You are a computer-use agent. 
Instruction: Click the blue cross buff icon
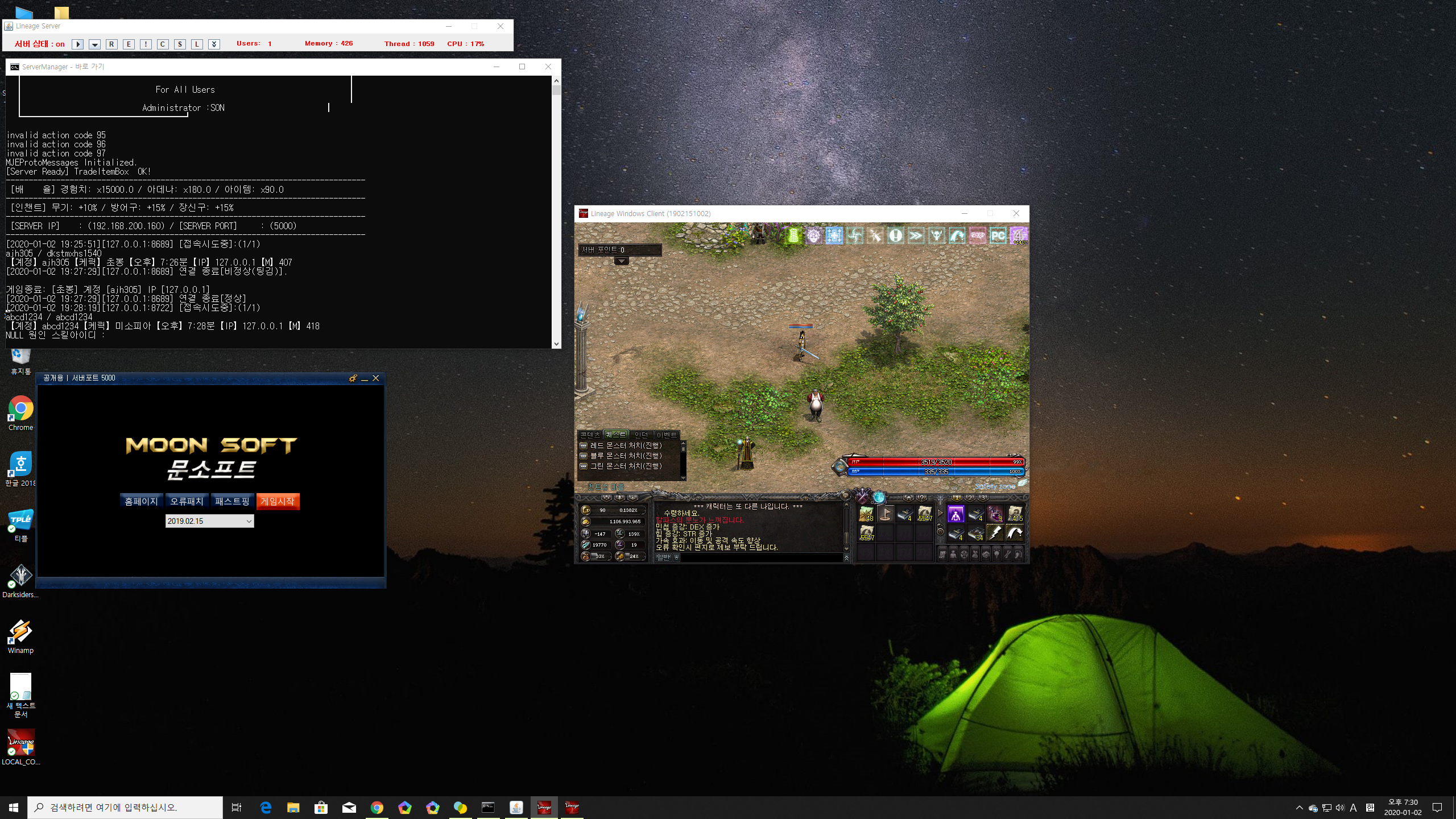point(834,235)
